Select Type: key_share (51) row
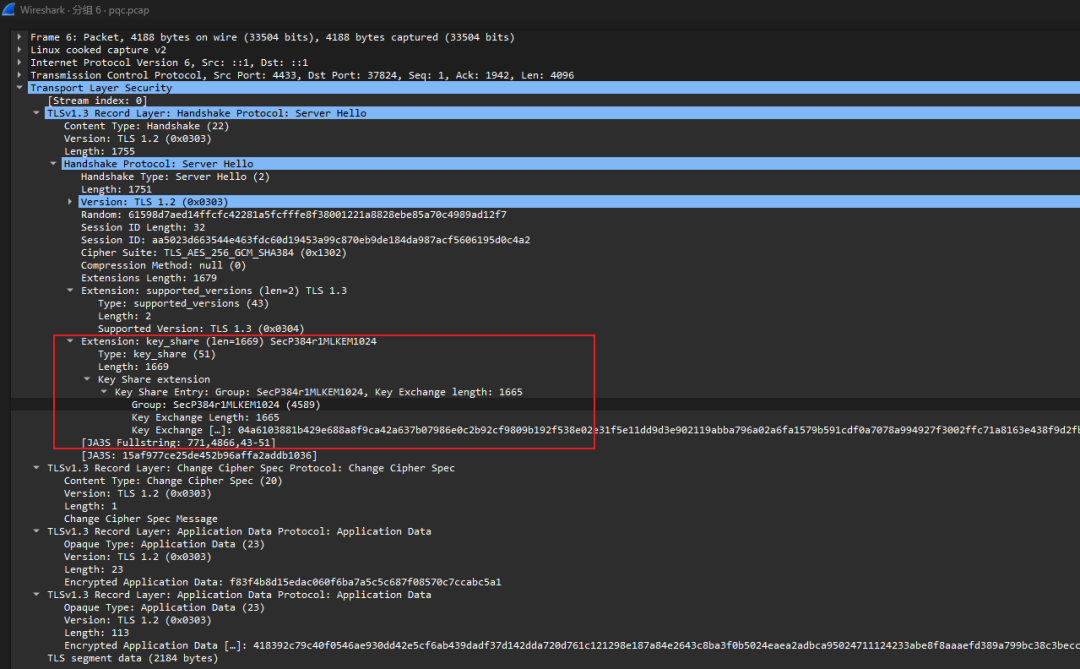This screenshot has width=1080, height=669. pos(156,354)
